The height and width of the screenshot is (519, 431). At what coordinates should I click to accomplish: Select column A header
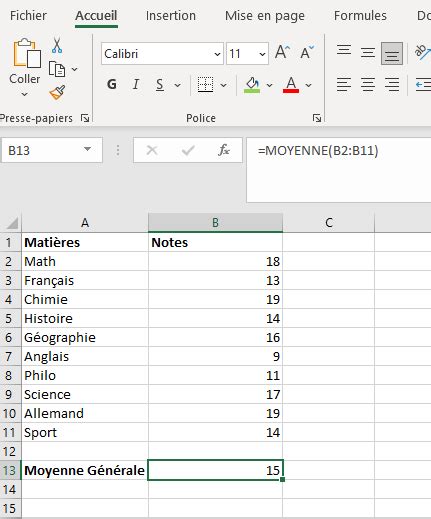(85, 223)
